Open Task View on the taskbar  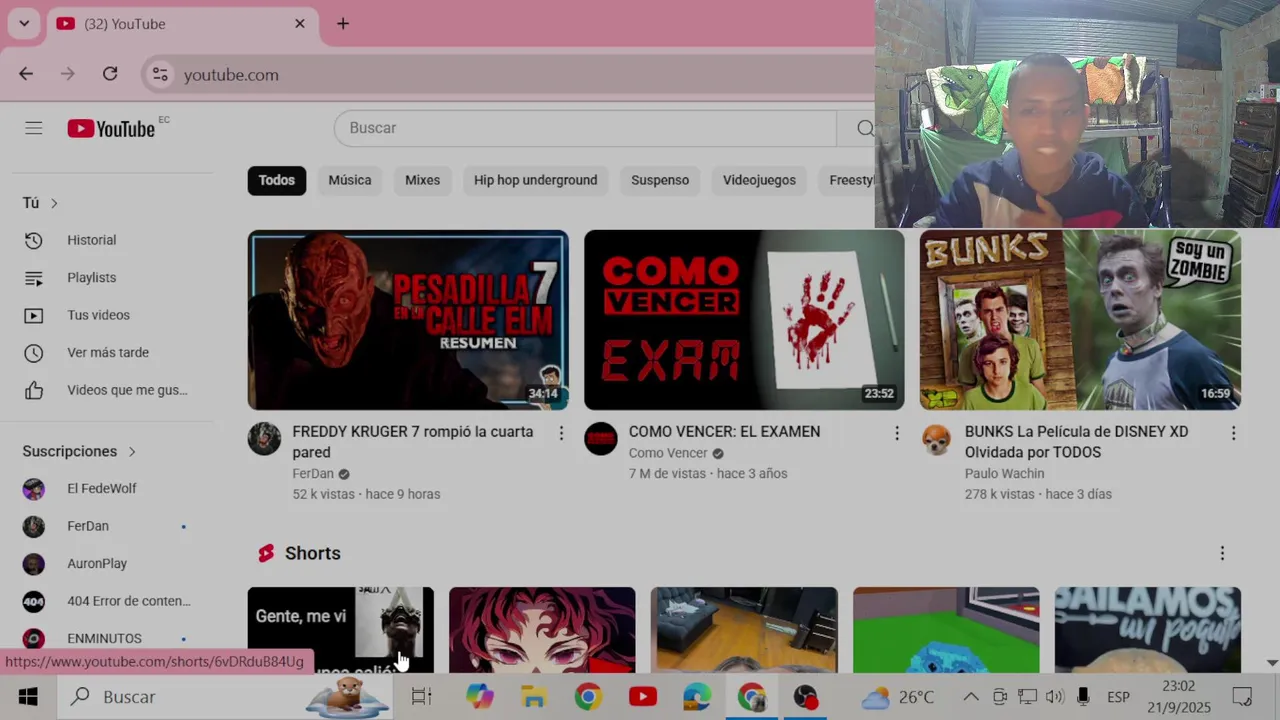422,697
